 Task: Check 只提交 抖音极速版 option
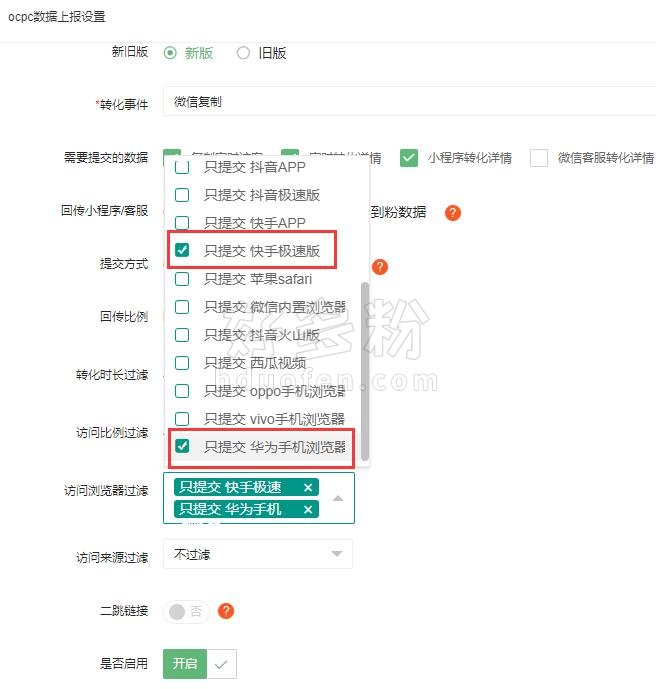point(182,195)
